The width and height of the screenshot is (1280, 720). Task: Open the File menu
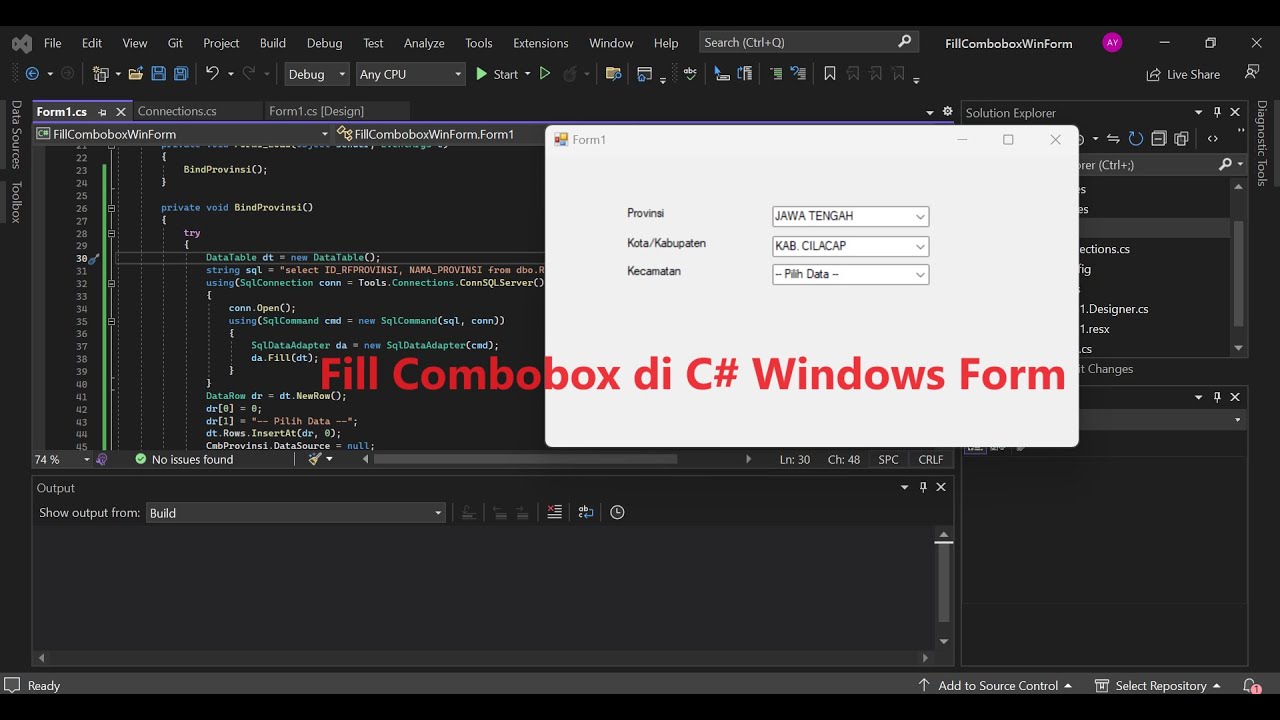tap(52, 43)
